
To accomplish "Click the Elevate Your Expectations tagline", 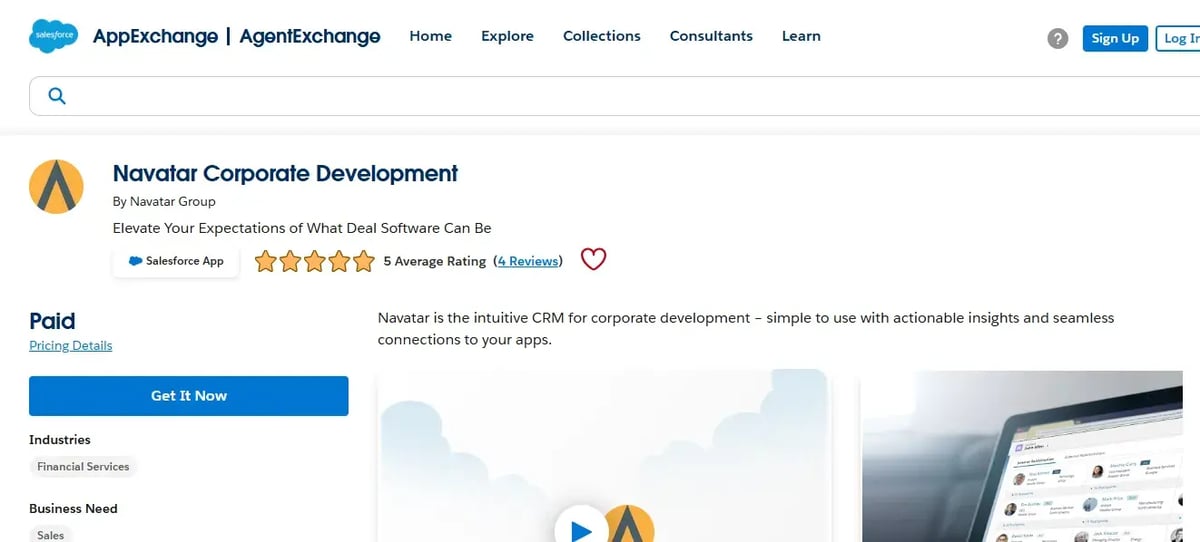I will [302, 228].
